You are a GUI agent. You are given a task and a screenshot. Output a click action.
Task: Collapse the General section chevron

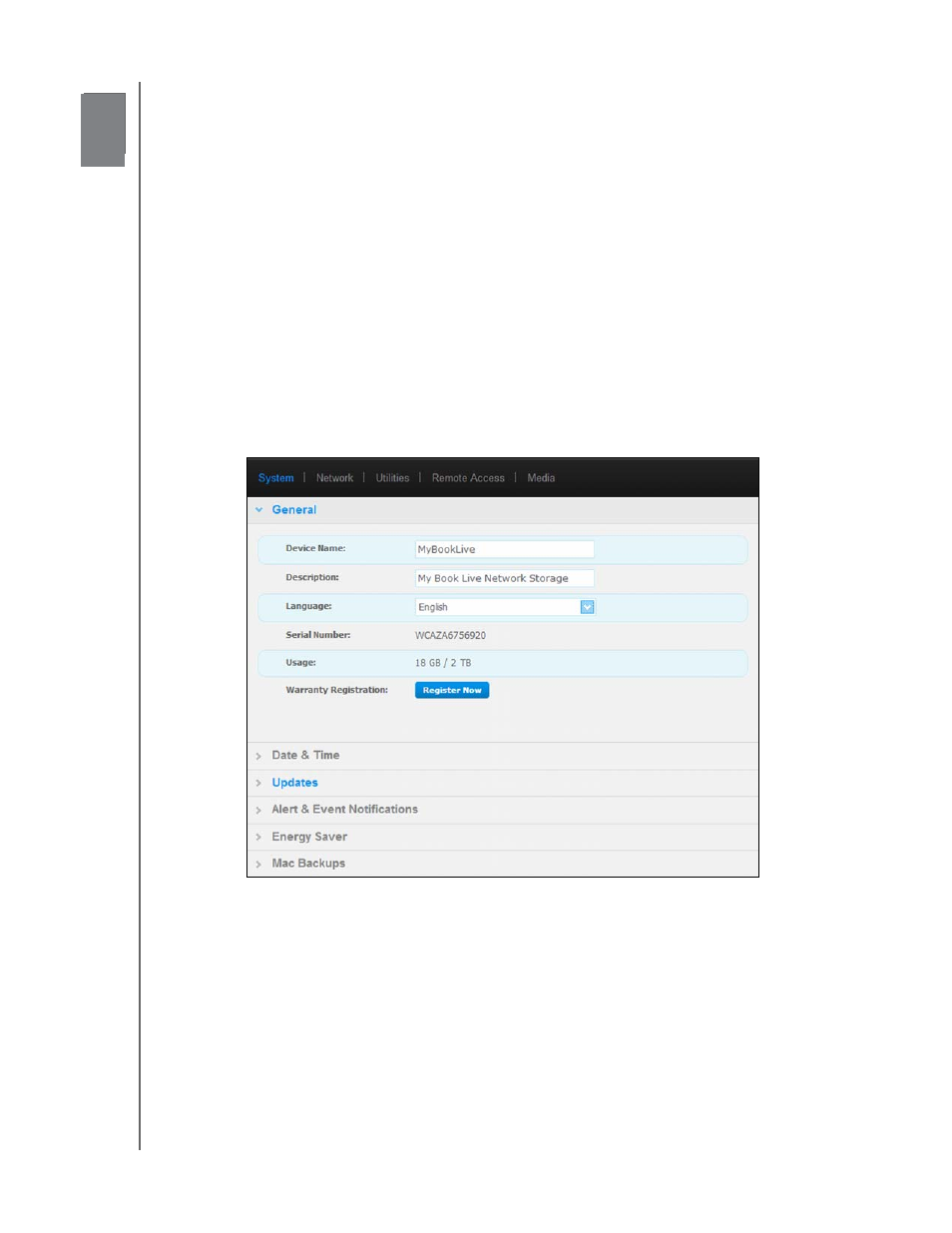click(x=259, y=510)
